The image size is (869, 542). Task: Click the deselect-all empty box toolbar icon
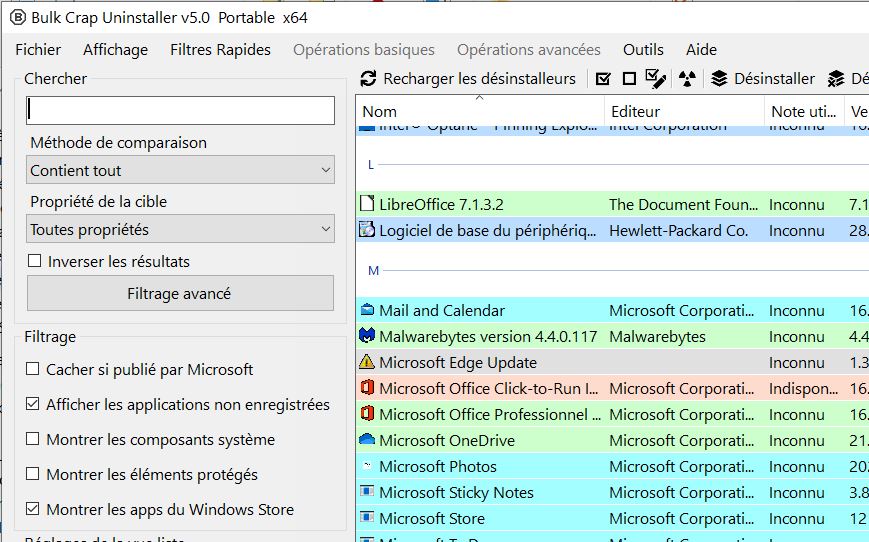coord(629,79)
